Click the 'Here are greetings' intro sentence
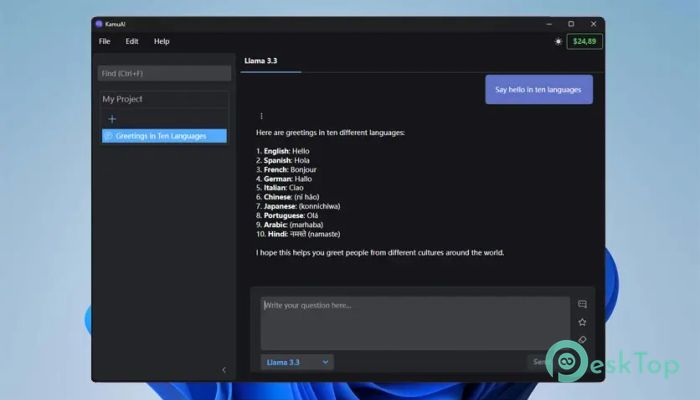Image resolution: width=700 pixels, height=400 pixels. click(330, 133)
